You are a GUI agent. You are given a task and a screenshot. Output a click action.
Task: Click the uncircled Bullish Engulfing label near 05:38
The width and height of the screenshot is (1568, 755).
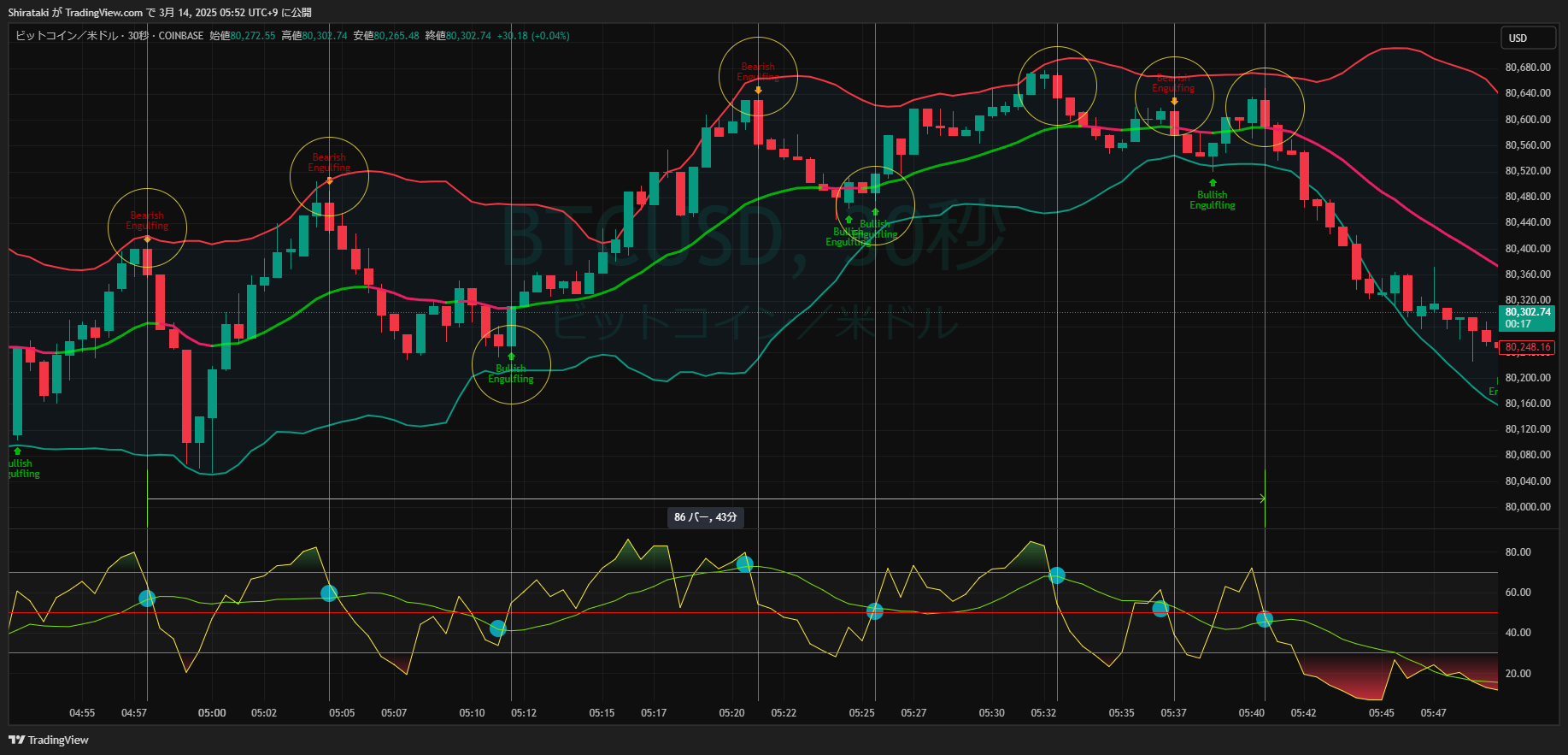1213,200
